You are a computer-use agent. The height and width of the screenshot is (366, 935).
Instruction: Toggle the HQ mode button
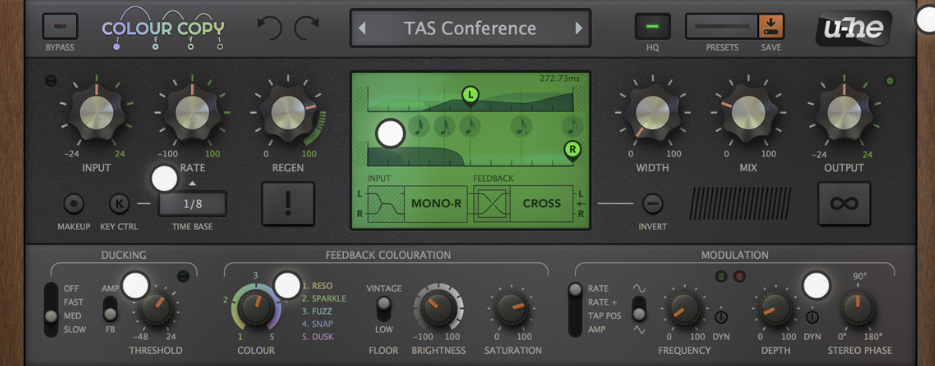653,27
